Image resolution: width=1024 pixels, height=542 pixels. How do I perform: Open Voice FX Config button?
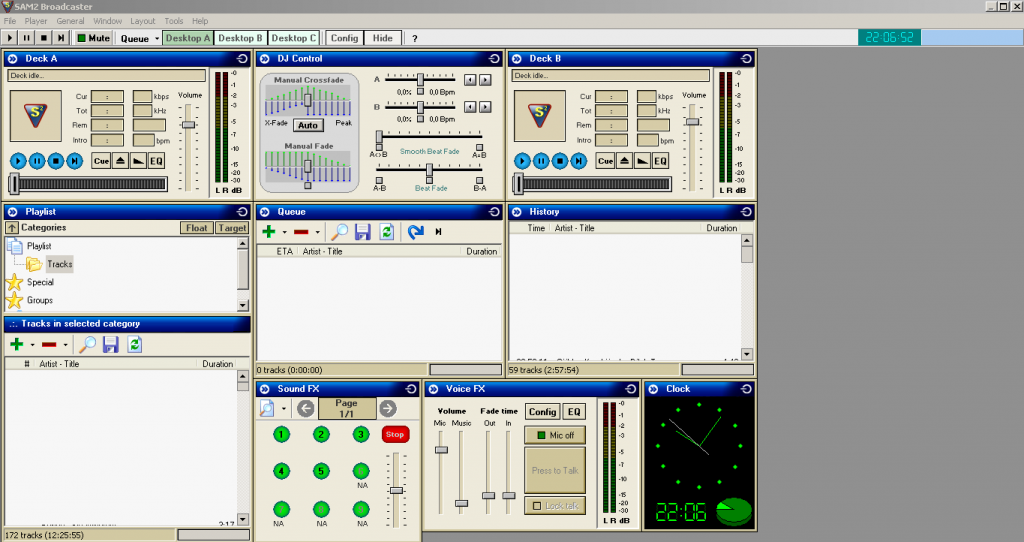pos(542,412)
